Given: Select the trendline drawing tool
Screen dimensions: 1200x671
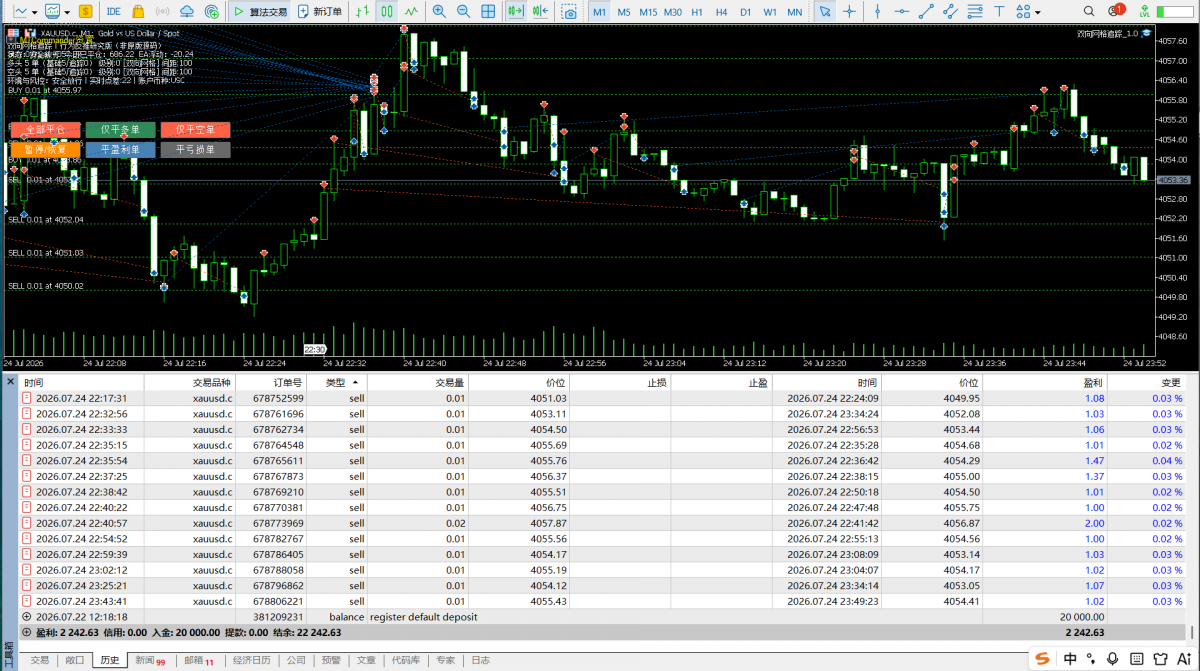Looking at the screenshot, I should (926, 12).
